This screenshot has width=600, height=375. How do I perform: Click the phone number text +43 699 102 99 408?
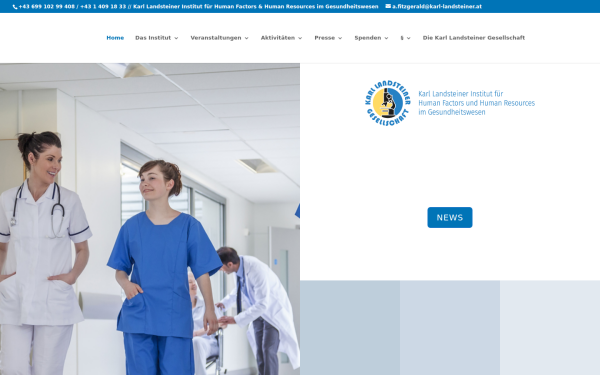(x=47, y=7)
